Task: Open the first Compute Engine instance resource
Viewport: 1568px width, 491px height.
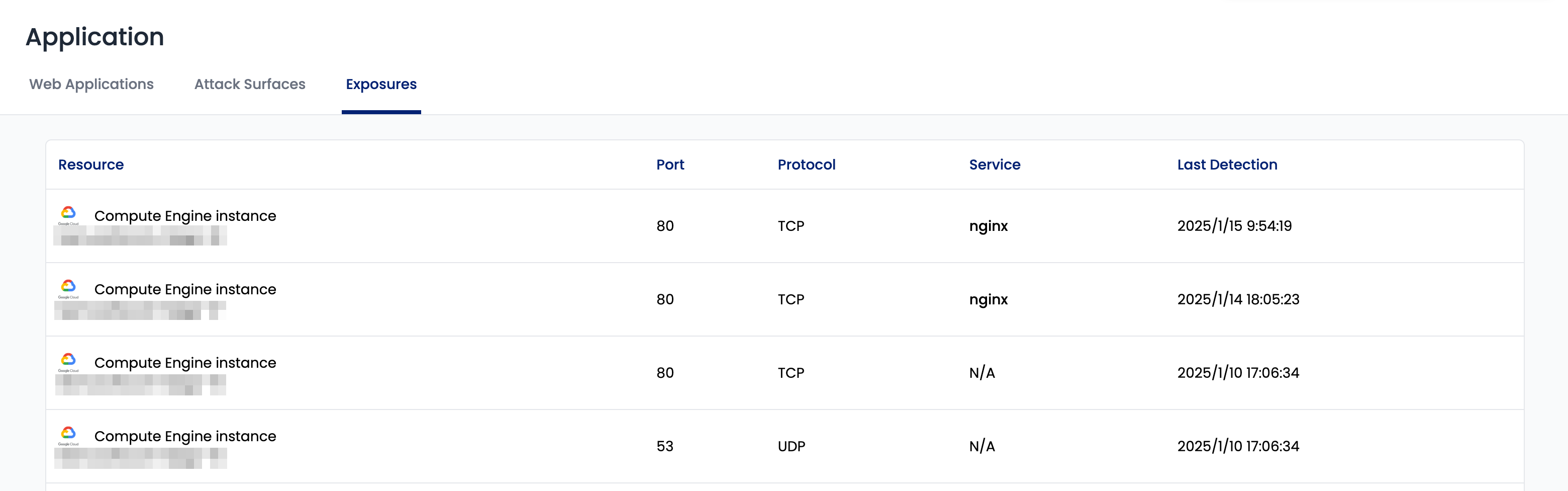Action: pyautogui.click(x=185, y=216)
